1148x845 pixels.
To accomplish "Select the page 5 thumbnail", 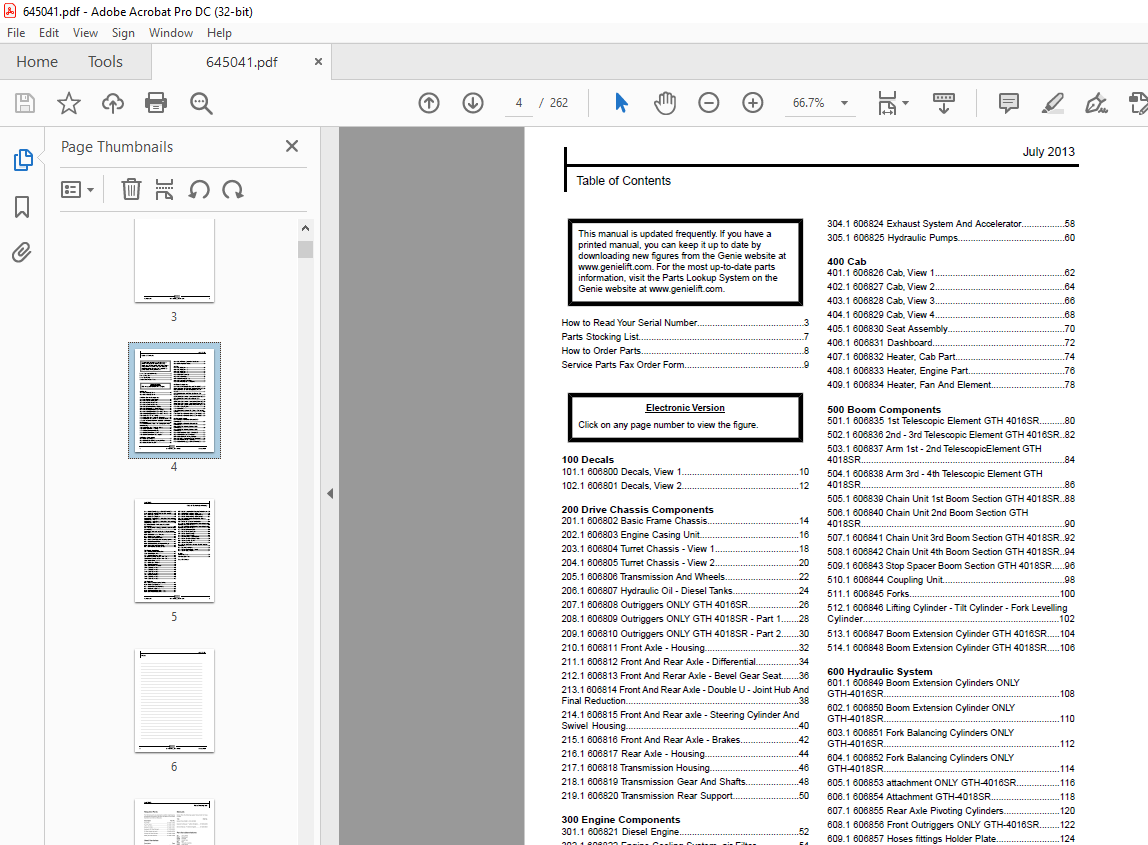I will coord(174,551).
